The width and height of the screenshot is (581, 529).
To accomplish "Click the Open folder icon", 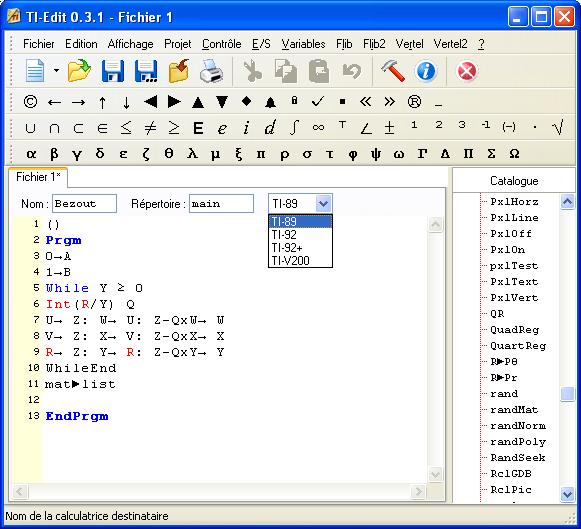I will (79, 70).
